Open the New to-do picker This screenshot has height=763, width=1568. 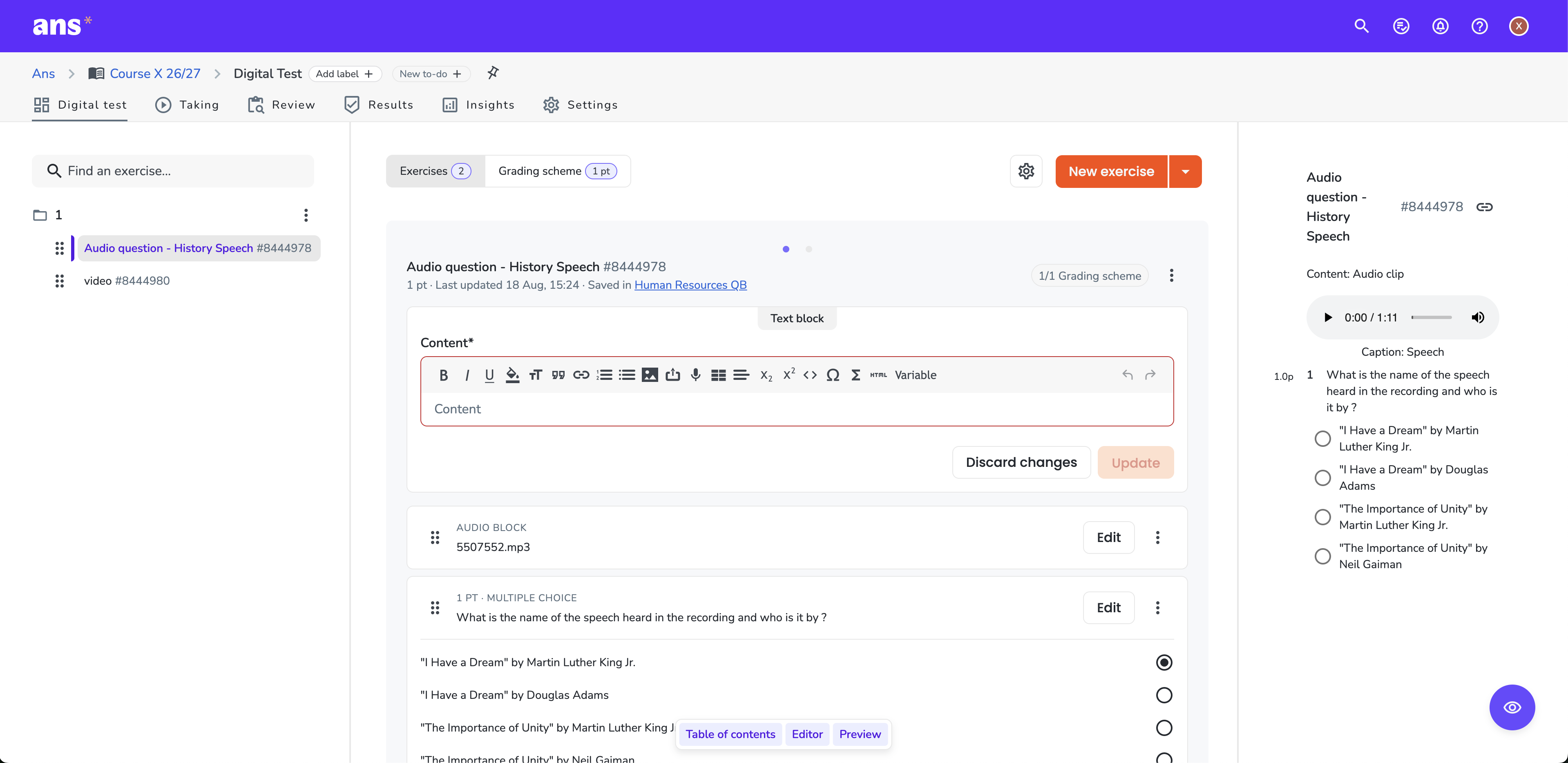(431, 74)
